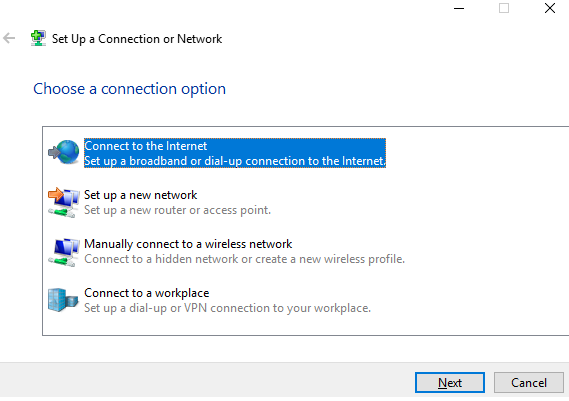The height and width of the screenshot is (401, 569).
Task: Click the Next button
Action: tap(450, 382)
